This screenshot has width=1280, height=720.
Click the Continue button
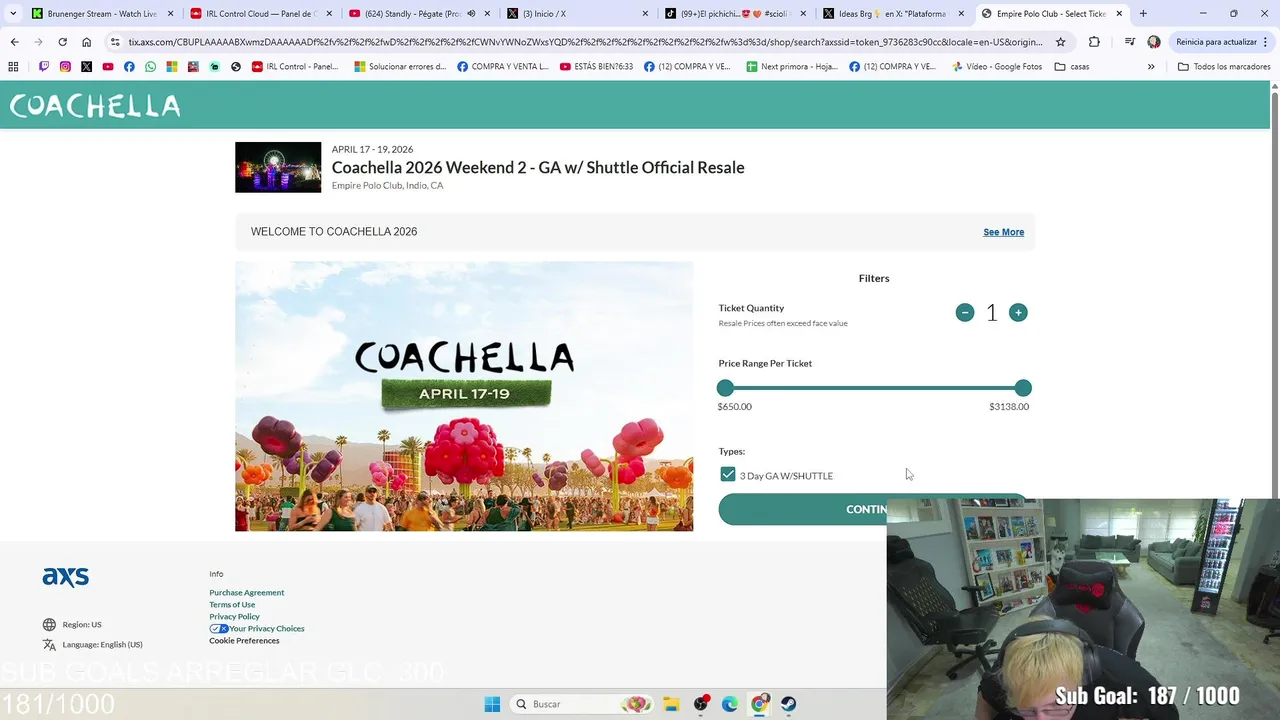pyautogui.click(x=872, y=509)
